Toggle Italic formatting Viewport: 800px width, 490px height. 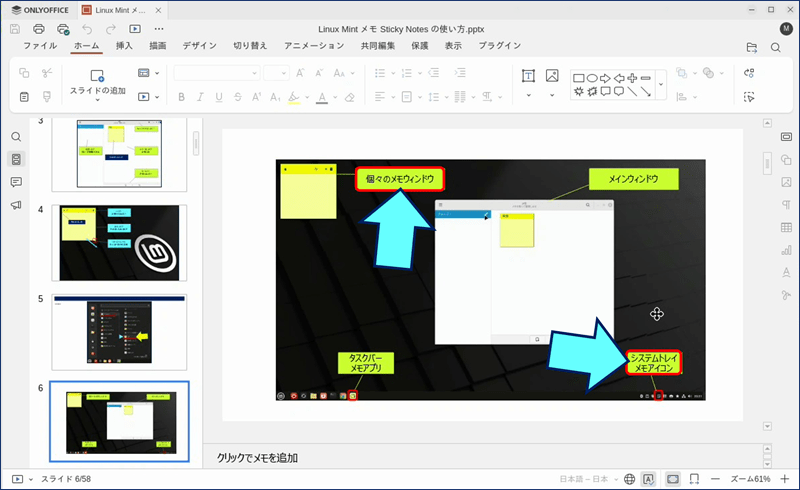pos(200,97)
